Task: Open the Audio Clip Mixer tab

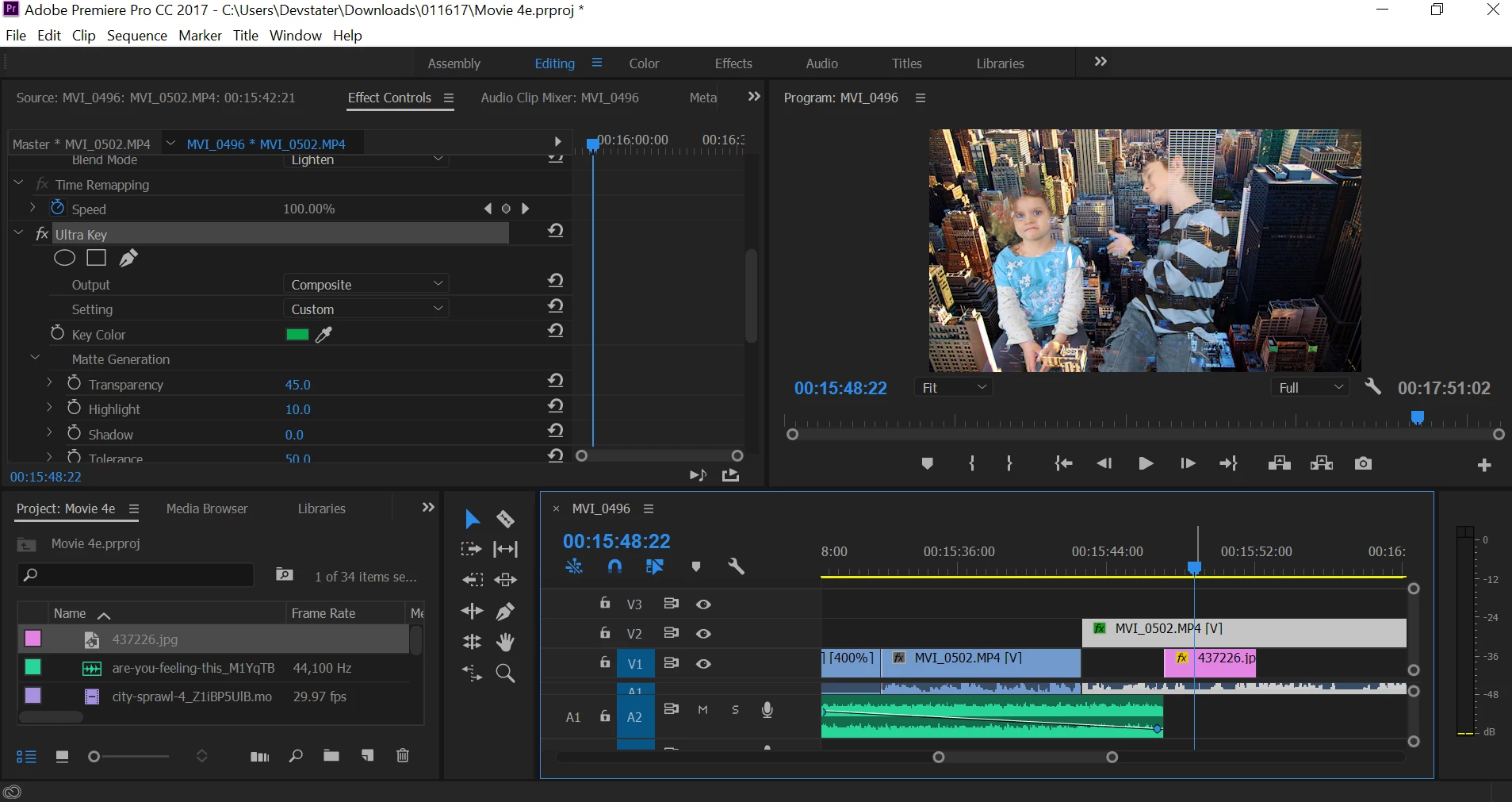Action: (x=560, y=98)
